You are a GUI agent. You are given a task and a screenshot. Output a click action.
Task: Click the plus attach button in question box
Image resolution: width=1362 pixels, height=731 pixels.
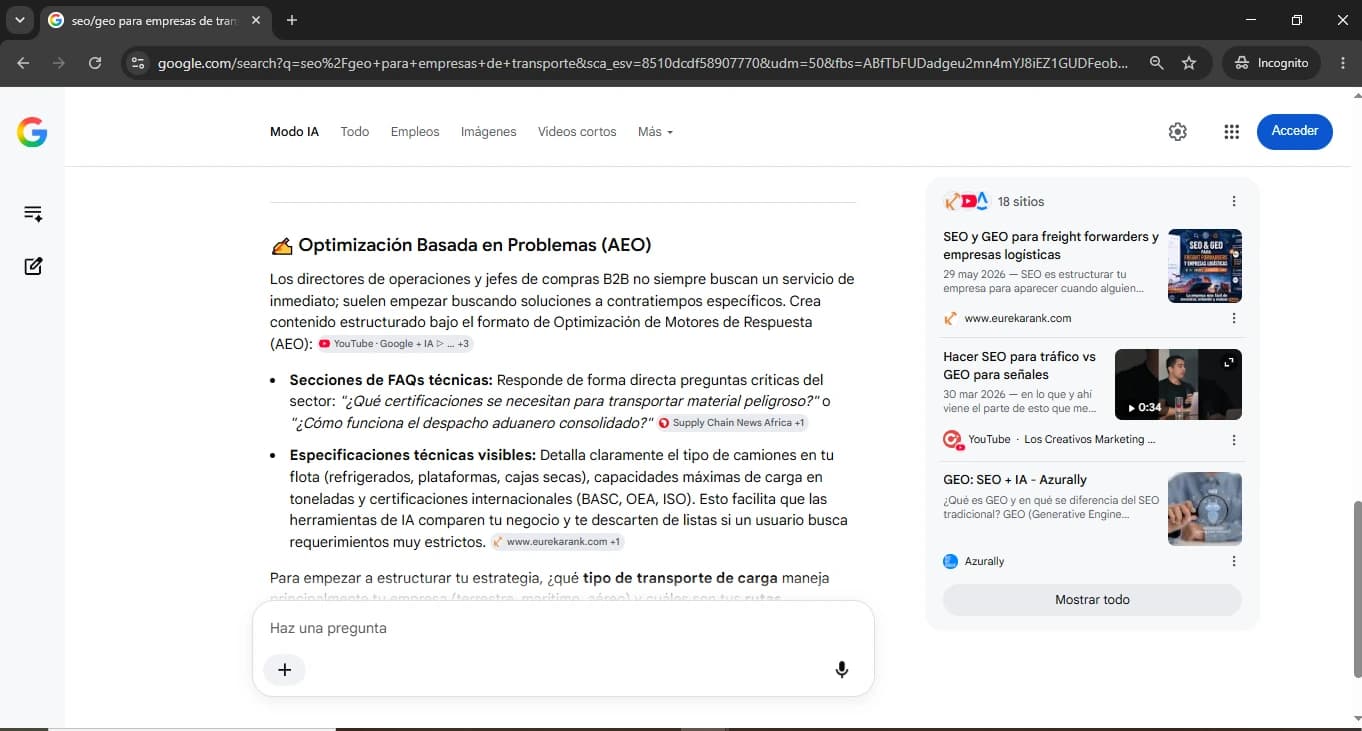point(285,670)
